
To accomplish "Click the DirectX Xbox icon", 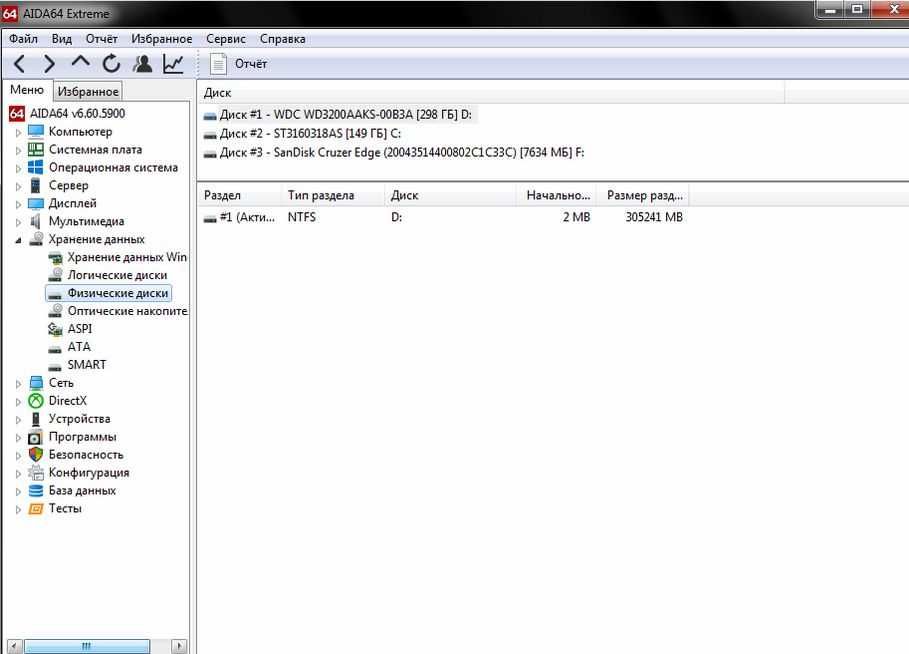I will click(x=36, y=401).
